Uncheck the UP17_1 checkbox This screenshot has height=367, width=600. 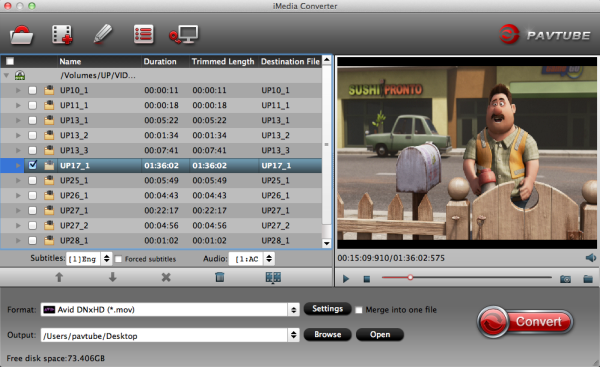pyautogui.click(x=33, y=165)
